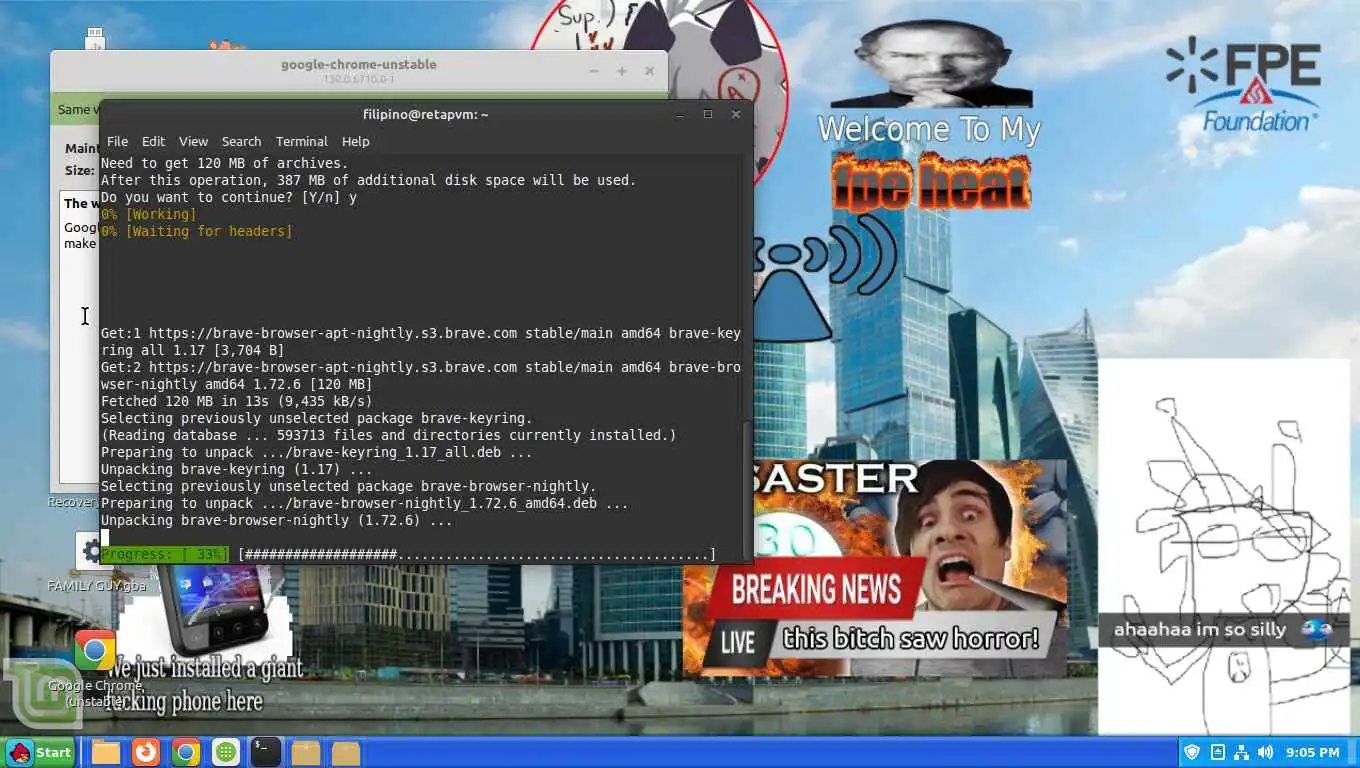Click 'Preparing to unpack .../brave-browser-nightly_1.72.6_amd64.deb'
Image resolution: width=1360 pixels, height=768 pixels.
click(x=365, y=503)
